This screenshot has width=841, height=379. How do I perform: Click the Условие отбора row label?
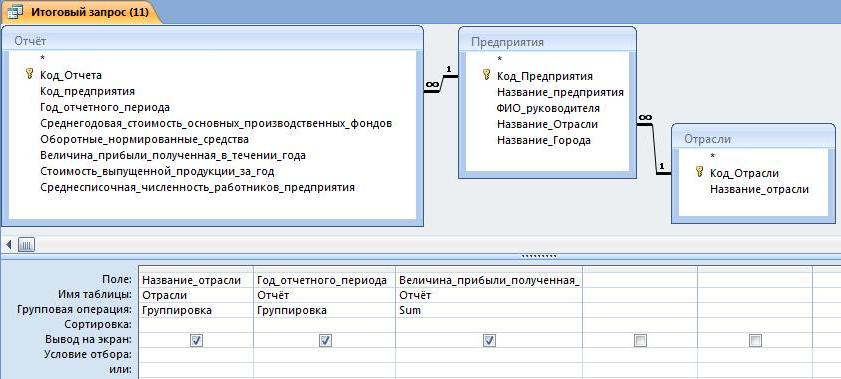click(88, 354)
